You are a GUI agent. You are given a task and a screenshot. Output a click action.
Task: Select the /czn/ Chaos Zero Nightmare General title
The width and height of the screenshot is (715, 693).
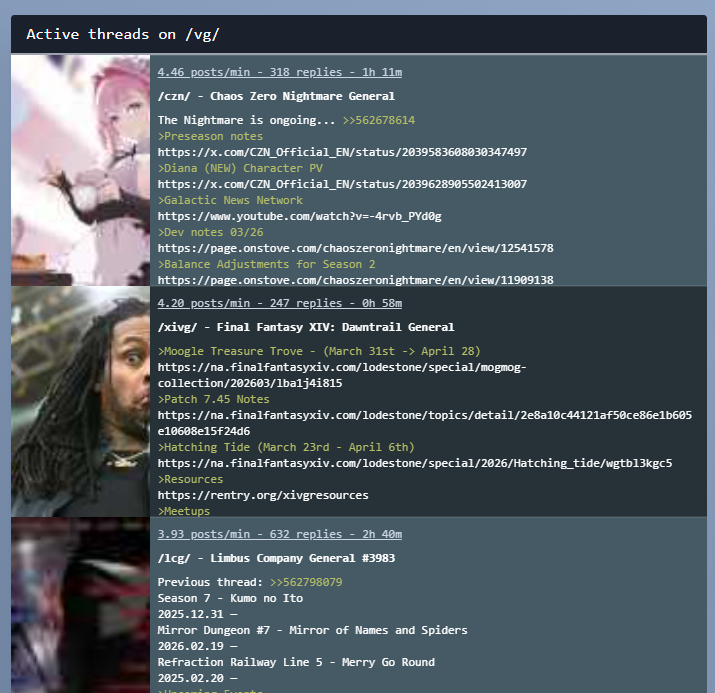tap(276, 96)
